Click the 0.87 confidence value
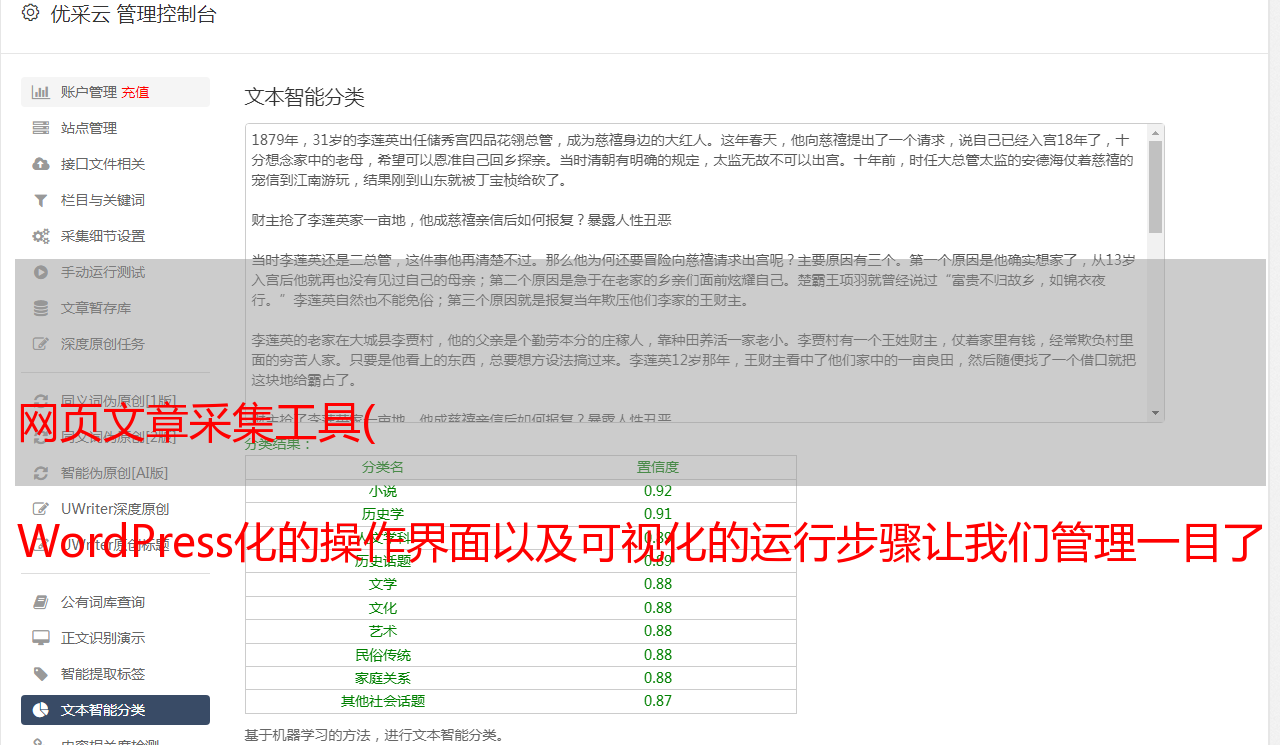1280x745 pixels. (x=658, y=701)
